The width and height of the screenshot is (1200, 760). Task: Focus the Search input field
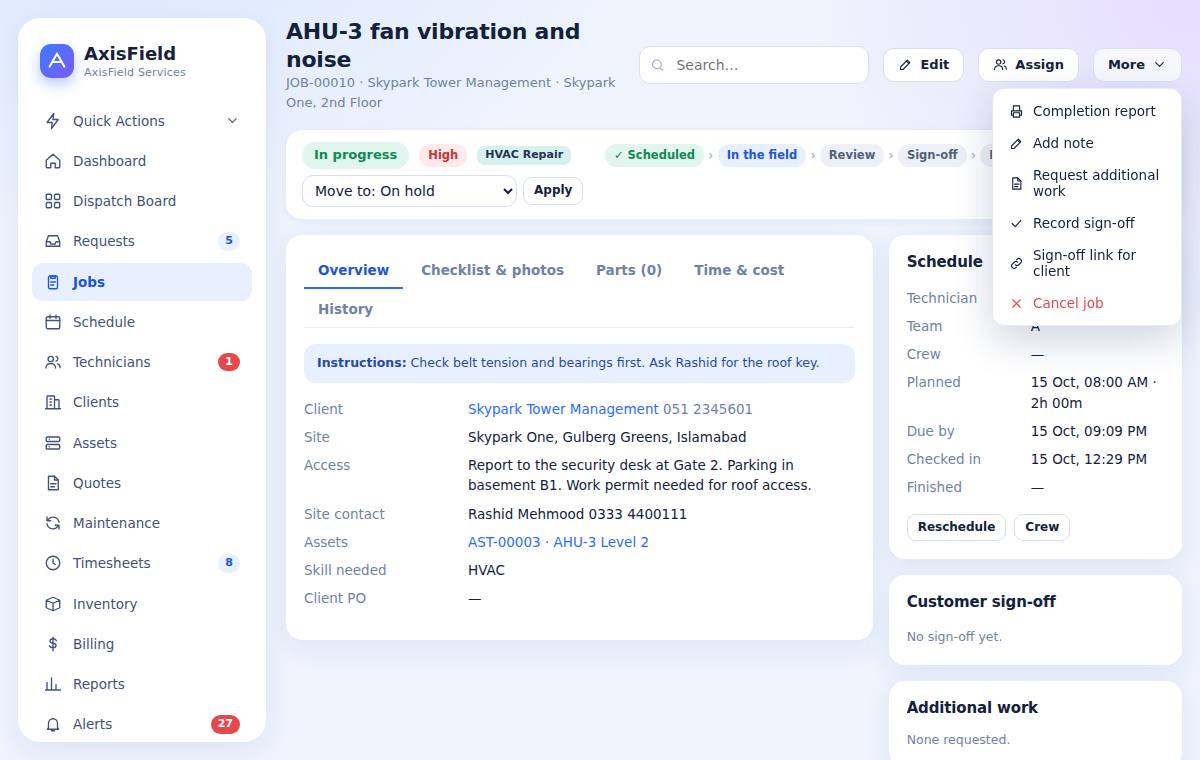coord(754,65)
